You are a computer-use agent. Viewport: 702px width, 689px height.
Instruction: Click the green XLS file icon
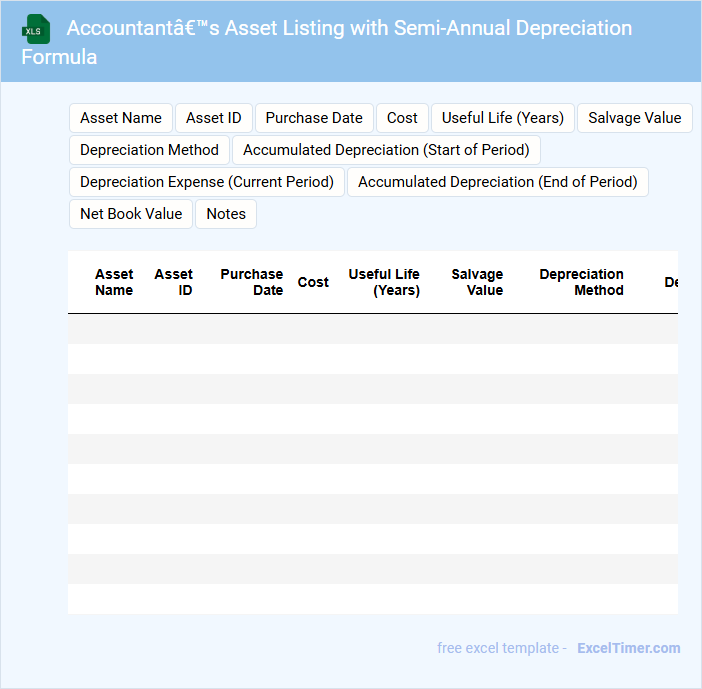(36, 30)
